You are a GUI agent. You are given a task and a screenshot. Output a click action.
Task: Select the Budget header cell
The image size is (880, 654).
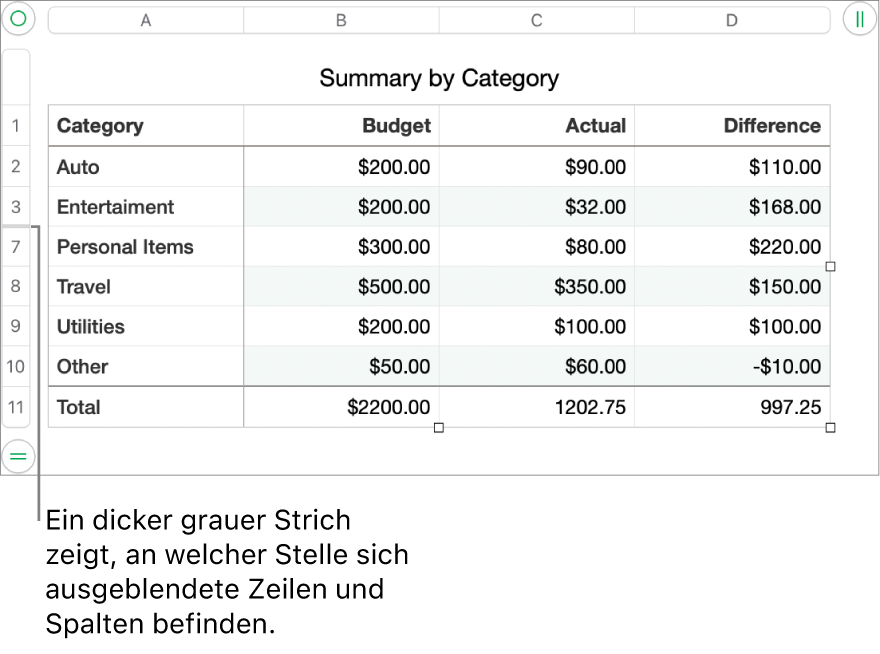tap(341, 126)
